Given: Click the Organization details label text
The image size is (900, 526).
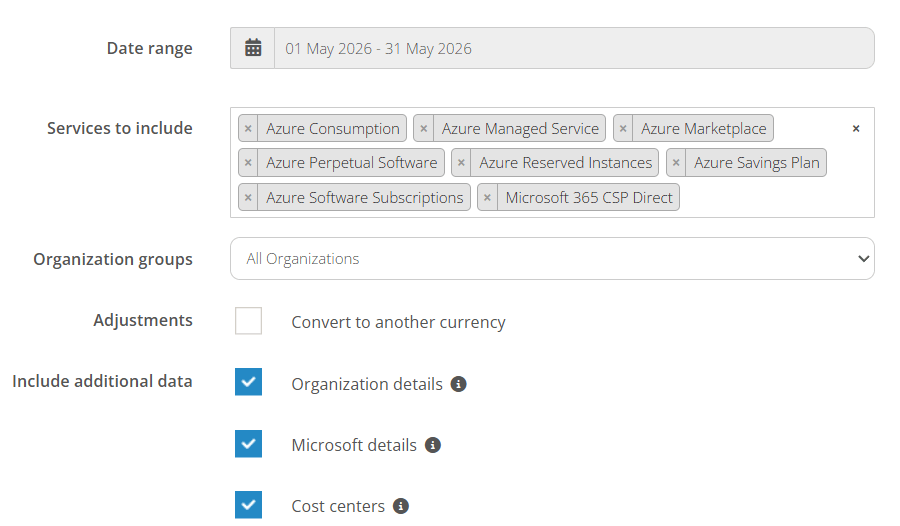Looking at the screenshot, I should point(367,384).
